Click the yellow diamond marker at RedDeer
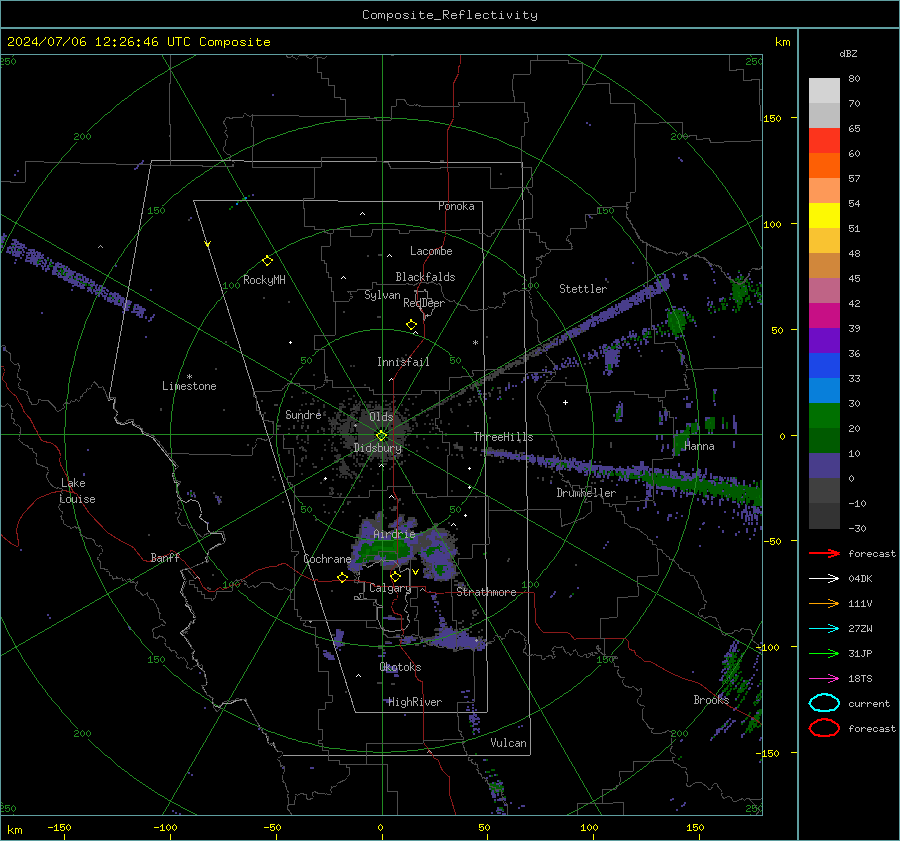This screenshot has width=900, height=841. pyautogui.click(x=412, y=325)
